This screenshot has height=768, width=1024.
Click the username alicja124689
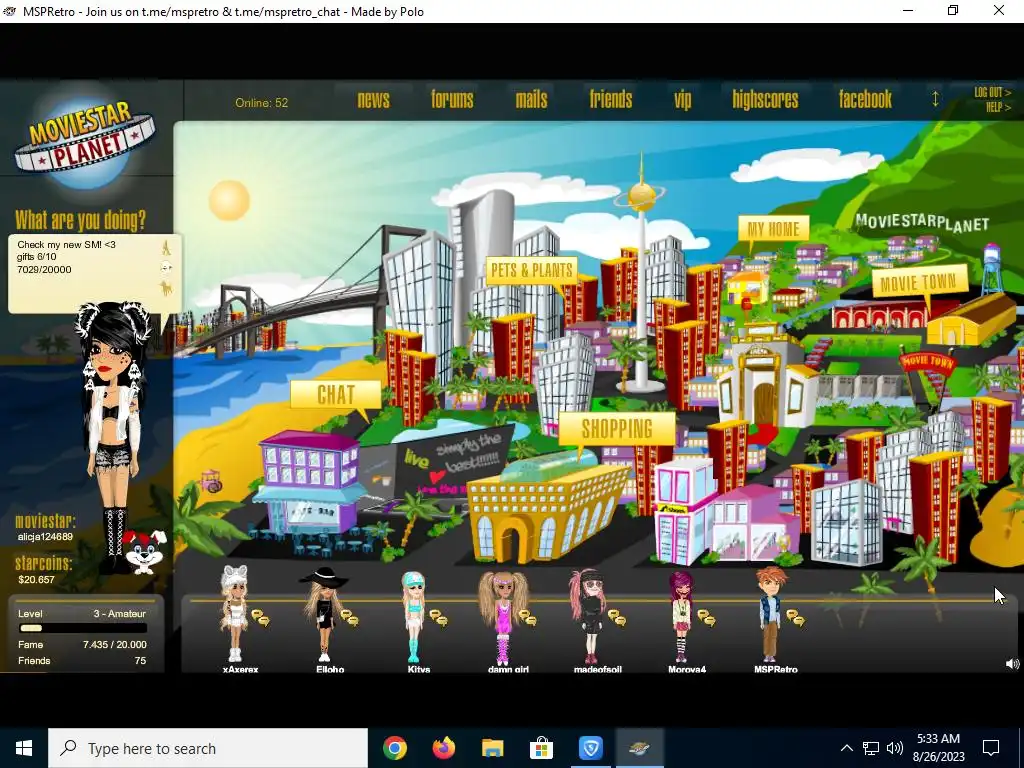point(45,537)
